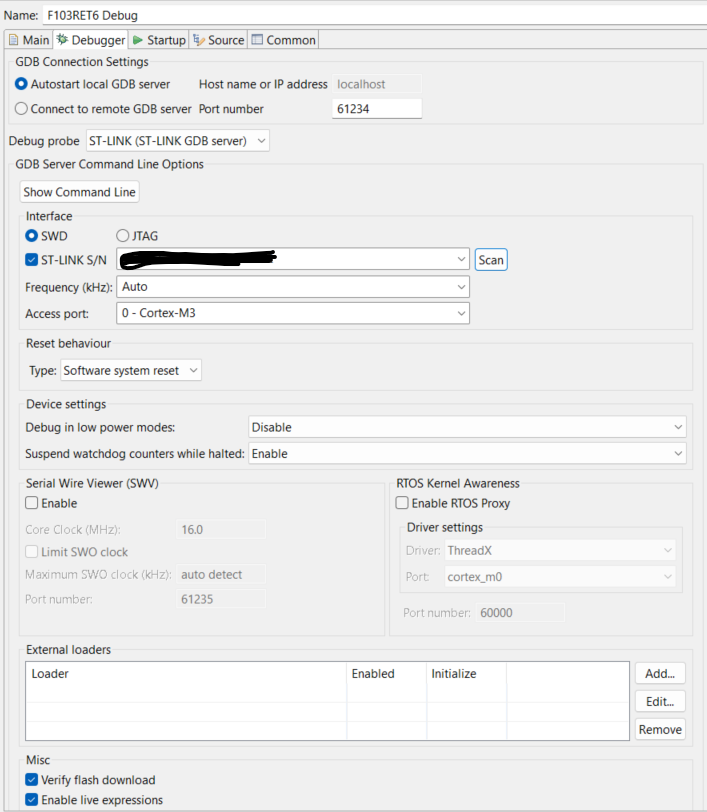Switch to the Common tab
Viewport: 707px width, 812px height.
pyautogui.click(x=284, y=40)
